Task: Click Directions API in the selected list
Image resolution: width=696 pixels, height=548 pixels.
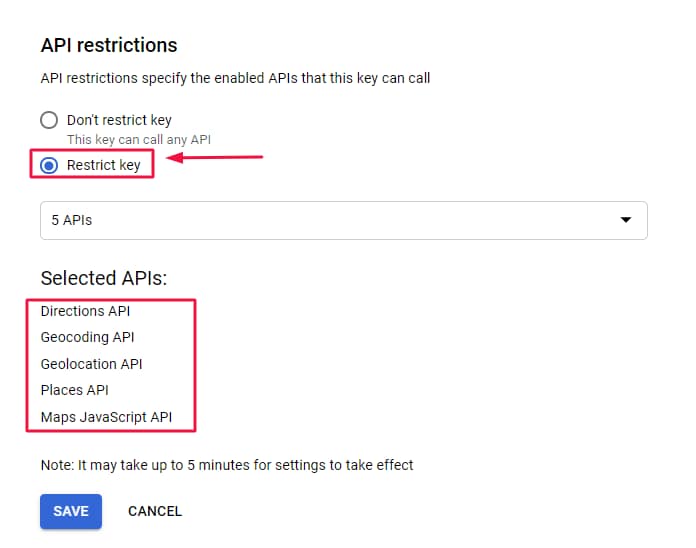Action: 85,311
